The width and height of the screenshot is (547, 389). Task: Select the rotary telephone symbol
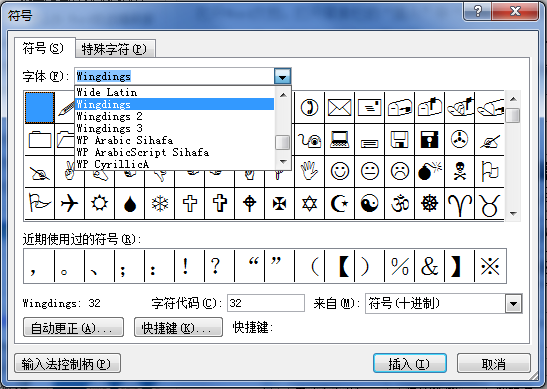tap(309, 140)
